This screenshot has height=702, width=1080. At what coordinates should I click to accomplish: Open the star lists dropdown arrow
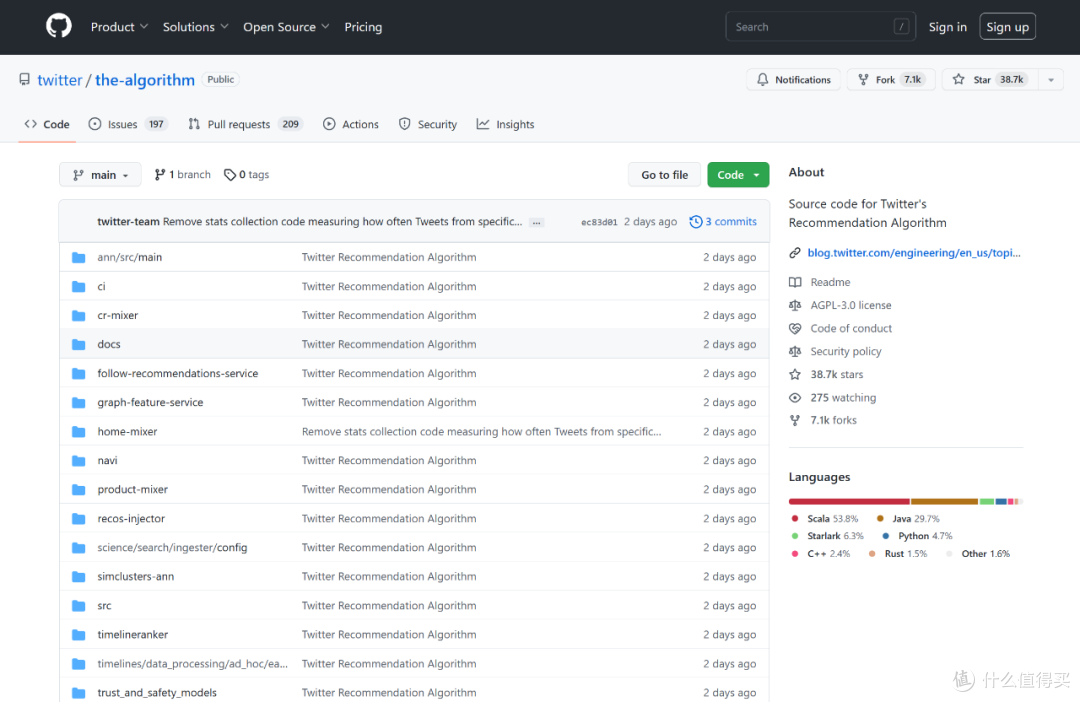(x=1050, y=80)
